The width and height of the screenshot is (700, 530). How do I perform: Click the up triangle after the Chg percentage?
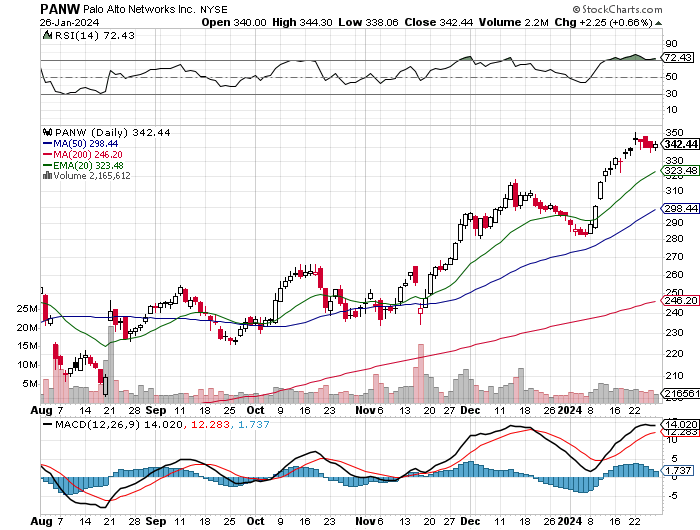point(658,23)
